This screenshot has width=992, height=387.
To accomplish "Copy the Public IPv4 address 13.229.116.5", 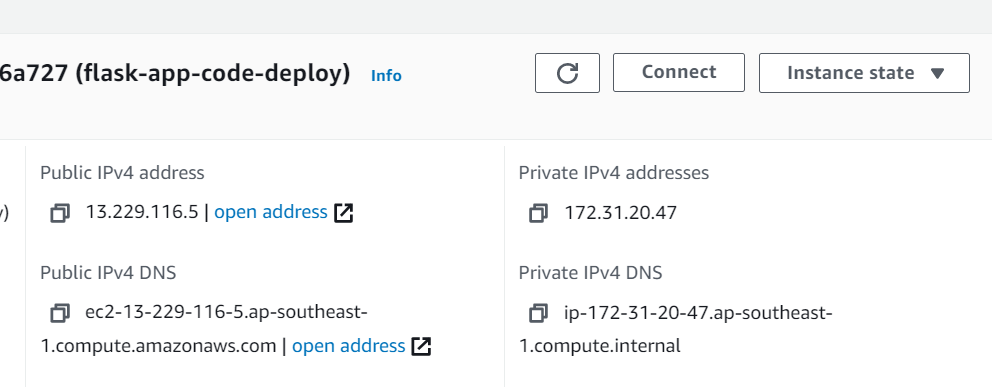I will pyautogui.click(x=60, y=213).
